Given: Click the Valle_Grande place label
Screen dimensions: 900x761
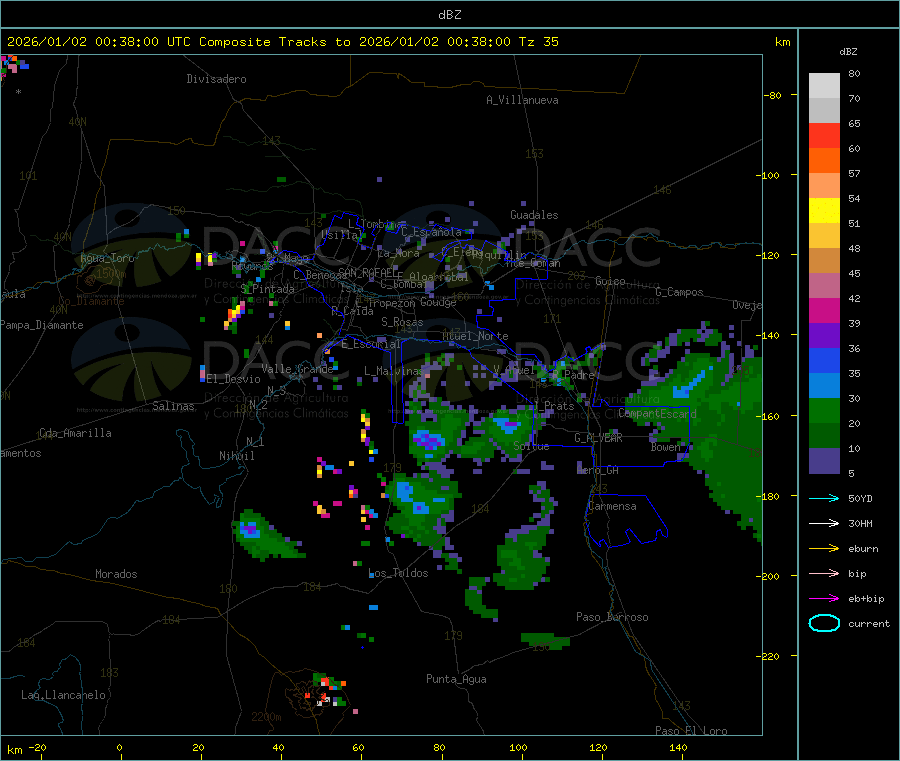Looking at the screenshot, I should (x=297, y=369).
